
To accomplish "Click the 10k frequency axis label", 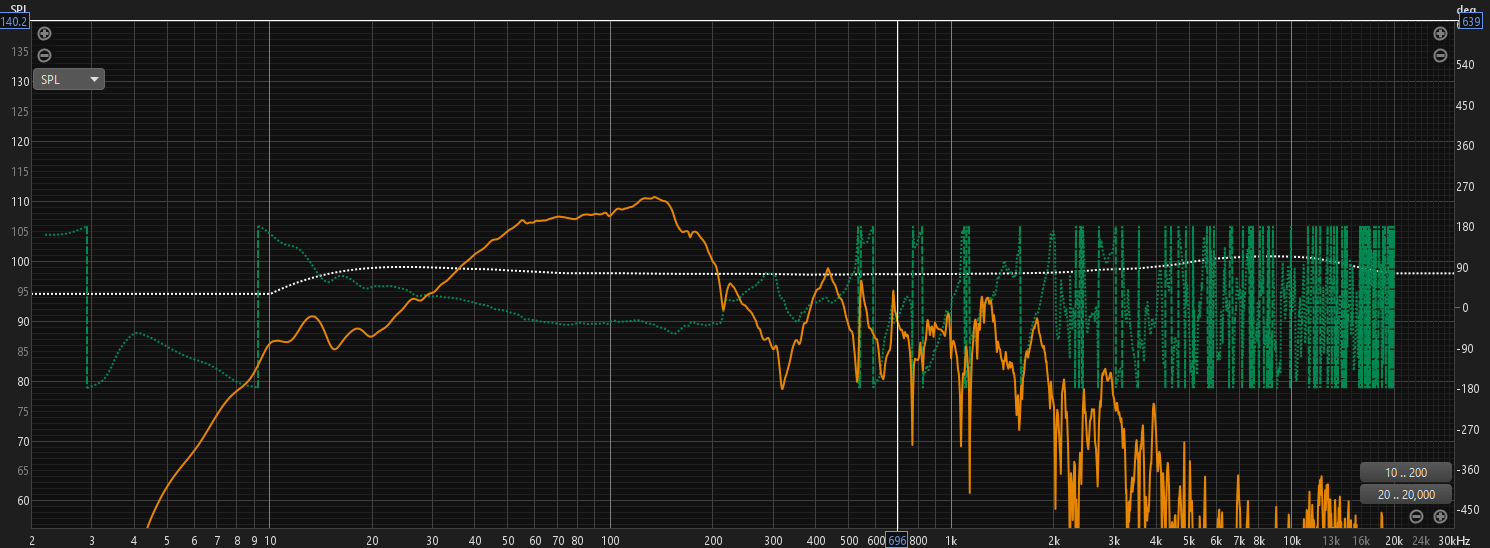I will [1292, 540].
